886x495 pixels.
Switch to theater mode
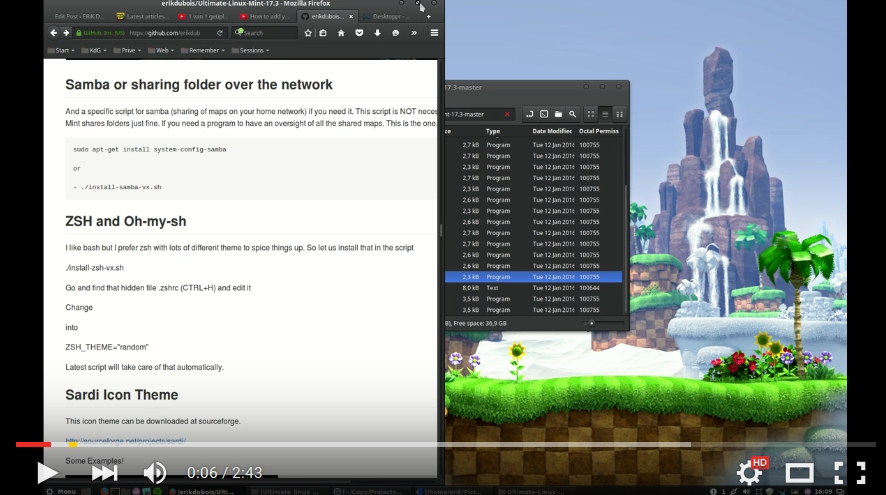[800, 473]
